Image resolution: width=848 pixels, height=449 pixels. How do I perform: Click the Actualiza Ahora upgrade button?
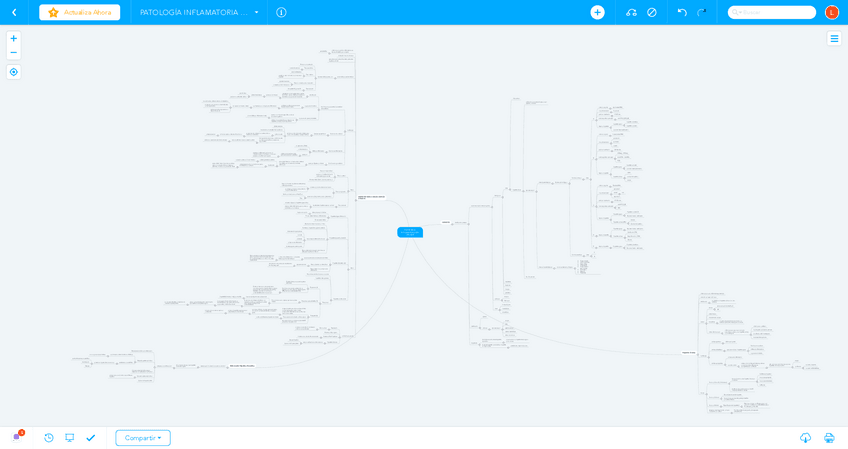click(x=79, y=12)
